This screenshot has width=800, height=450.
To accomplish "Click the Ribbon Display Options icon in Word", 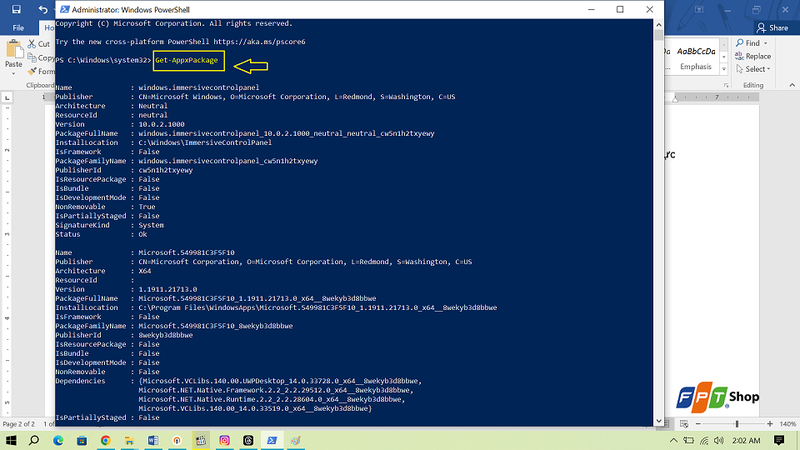I will 699,9.
